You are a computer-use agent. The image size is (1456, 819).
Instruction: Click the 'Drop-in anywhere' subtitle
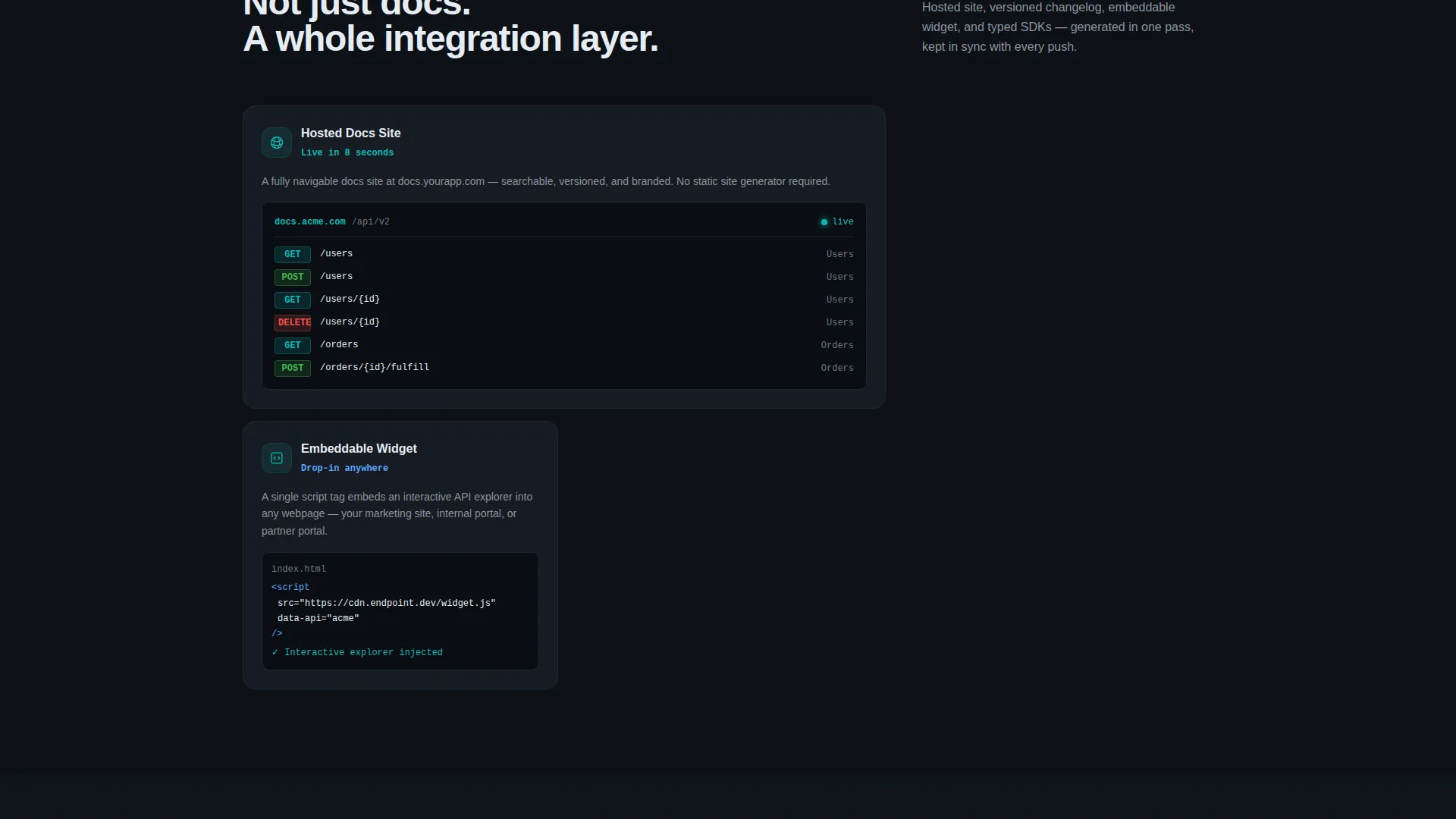point(344,468)
